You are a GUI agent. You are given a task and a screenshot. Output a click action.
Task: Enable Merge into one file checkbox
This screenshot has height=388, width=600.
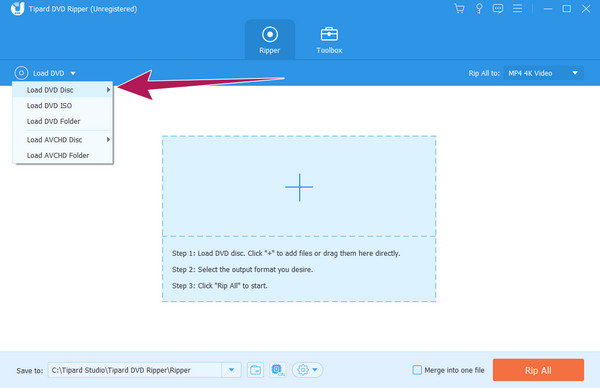[417, 370]
